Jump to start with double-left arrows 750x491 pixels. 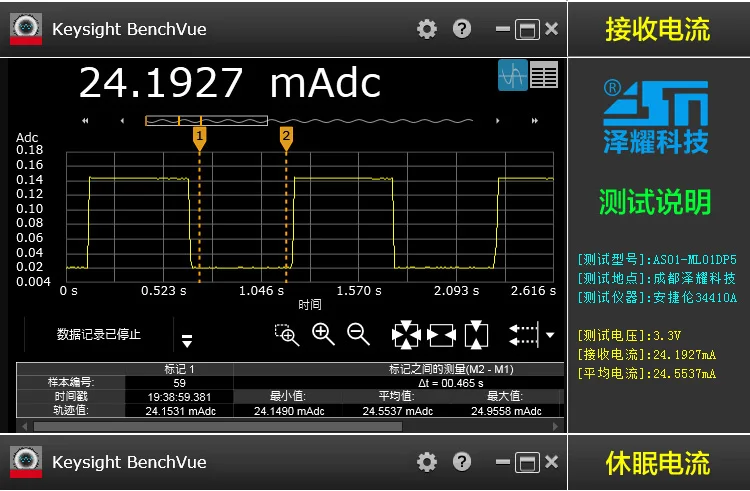[x=85, y=121]
